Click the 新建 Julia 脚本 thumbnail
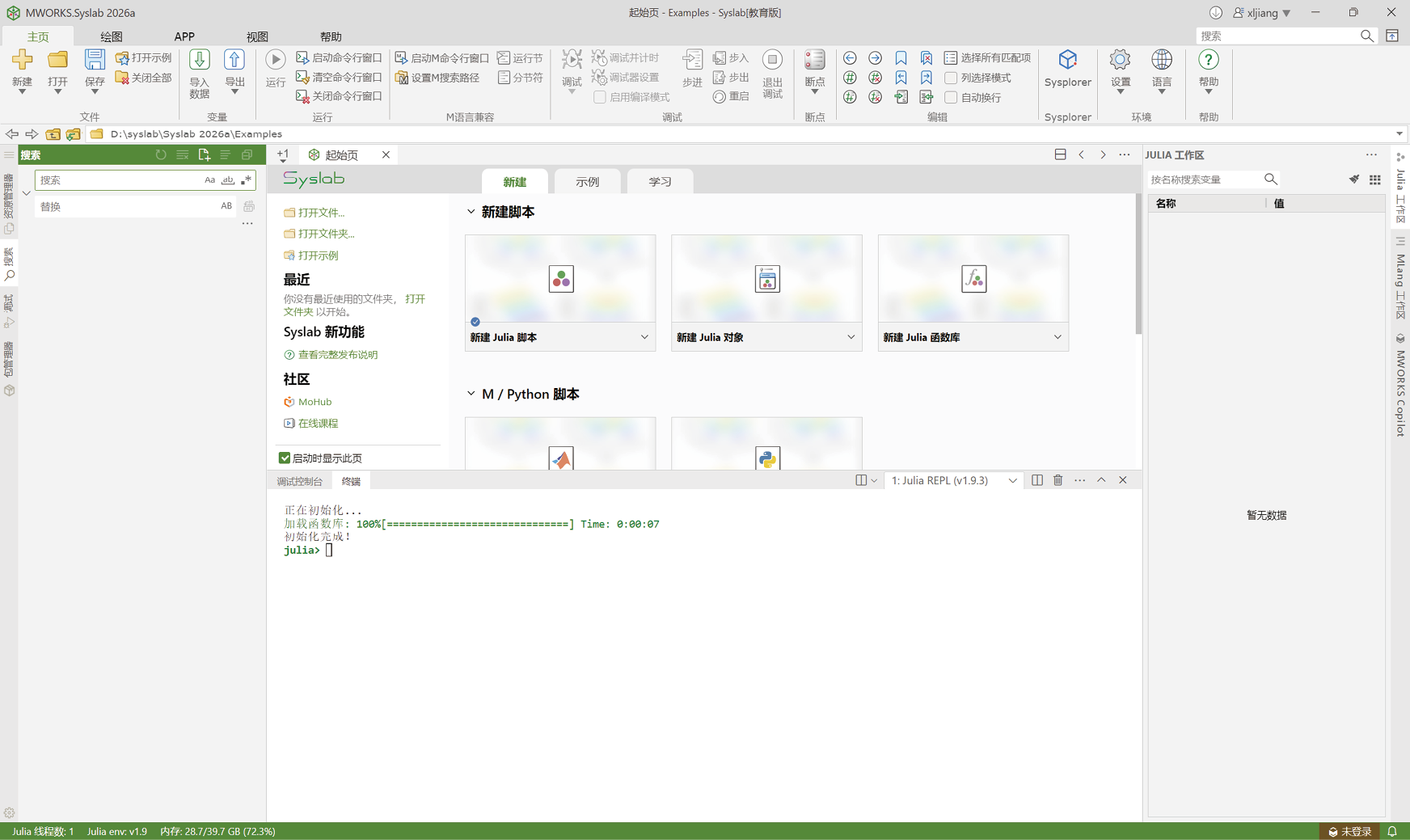 tap(560, 279)
